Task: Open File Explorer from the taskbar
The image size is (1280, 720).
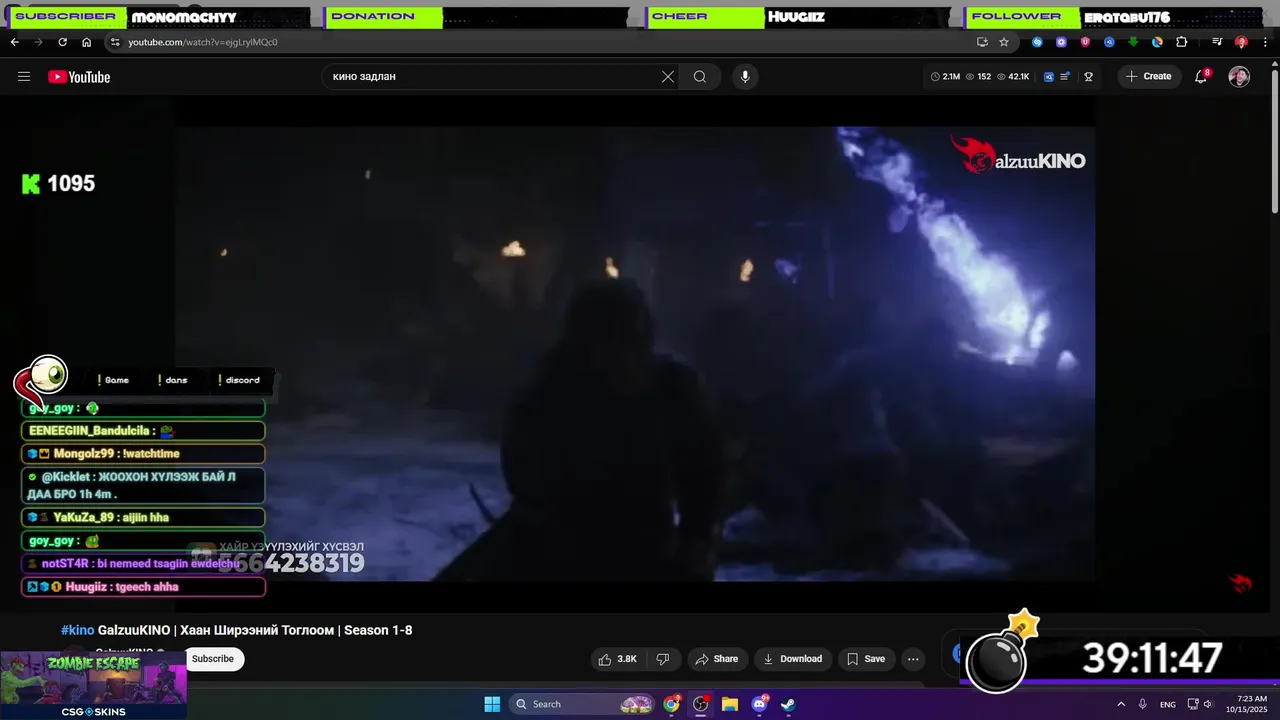Action: coord(730,704)
